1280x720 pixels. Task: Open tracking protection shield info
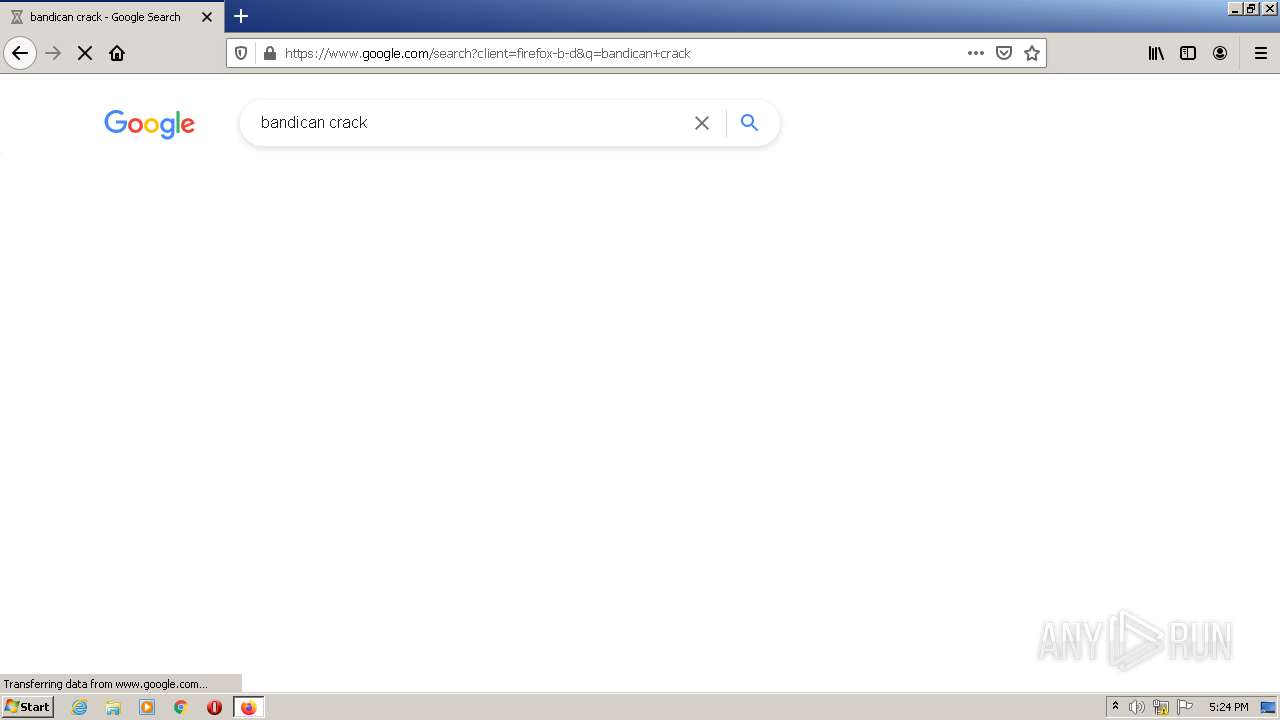241,53
